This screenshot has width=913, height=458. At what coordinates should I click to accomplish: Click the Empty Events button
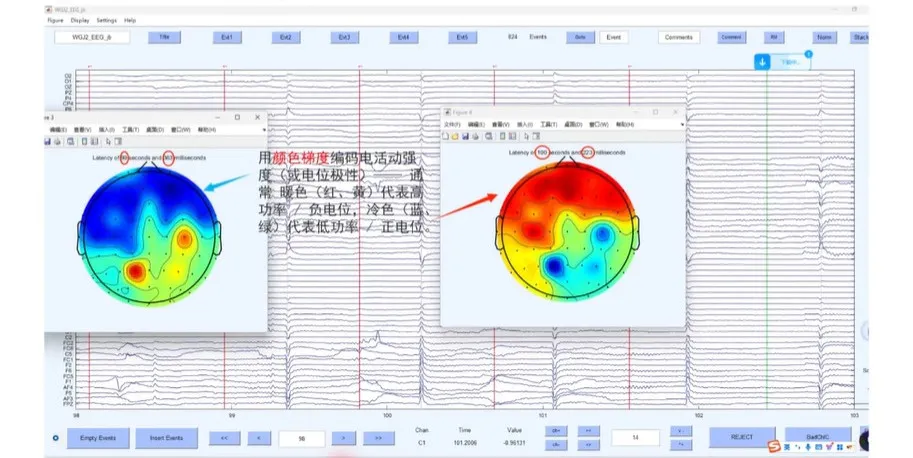click(99, 438)
